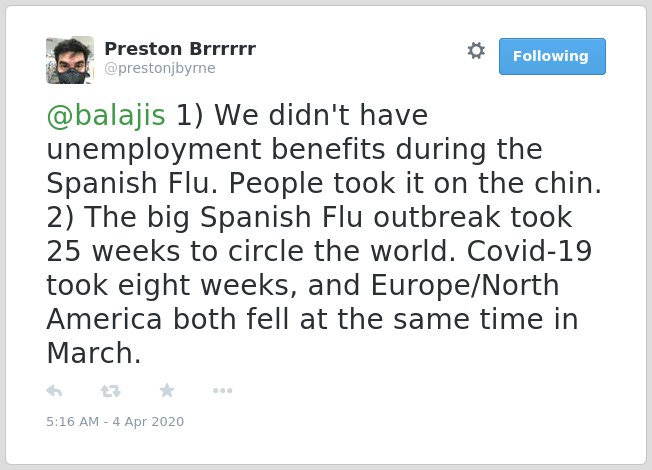Viewport: 652px width, 470px height.
Task: Toggle the blue Following button
Action: point(552,57)
